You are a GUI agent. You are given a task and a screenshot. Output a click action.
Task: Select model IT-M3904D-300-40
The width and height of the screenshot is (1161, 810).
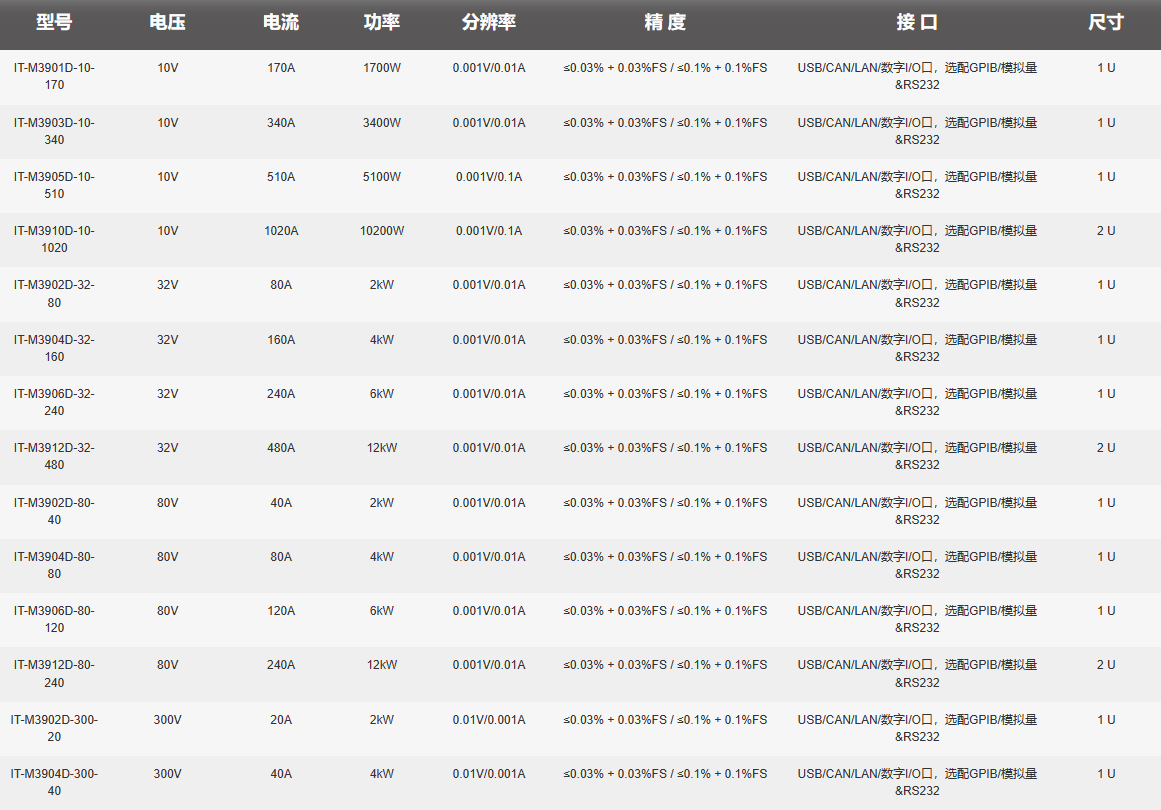click(x=54, y=782)
